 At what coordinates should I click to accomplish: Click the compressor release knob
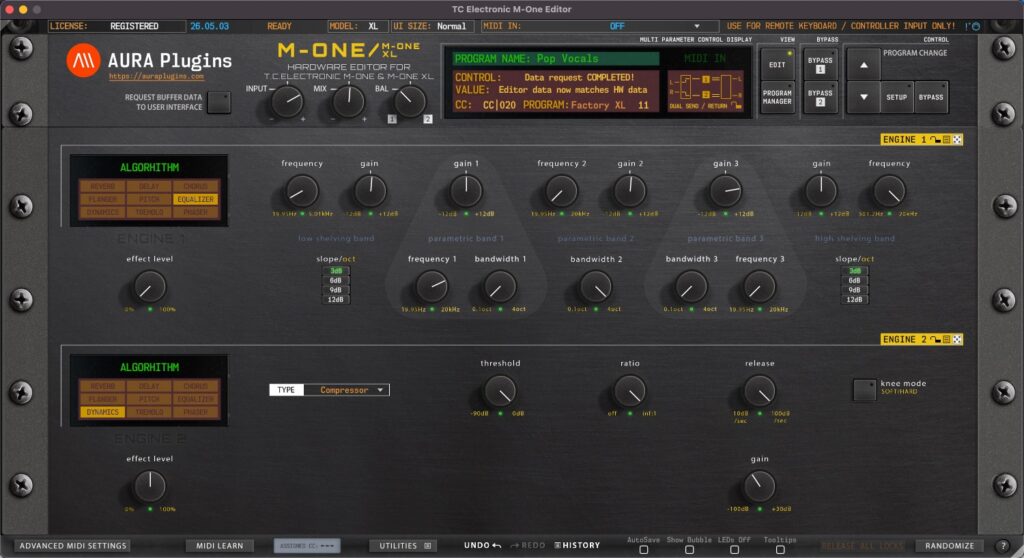click(760, 391)
